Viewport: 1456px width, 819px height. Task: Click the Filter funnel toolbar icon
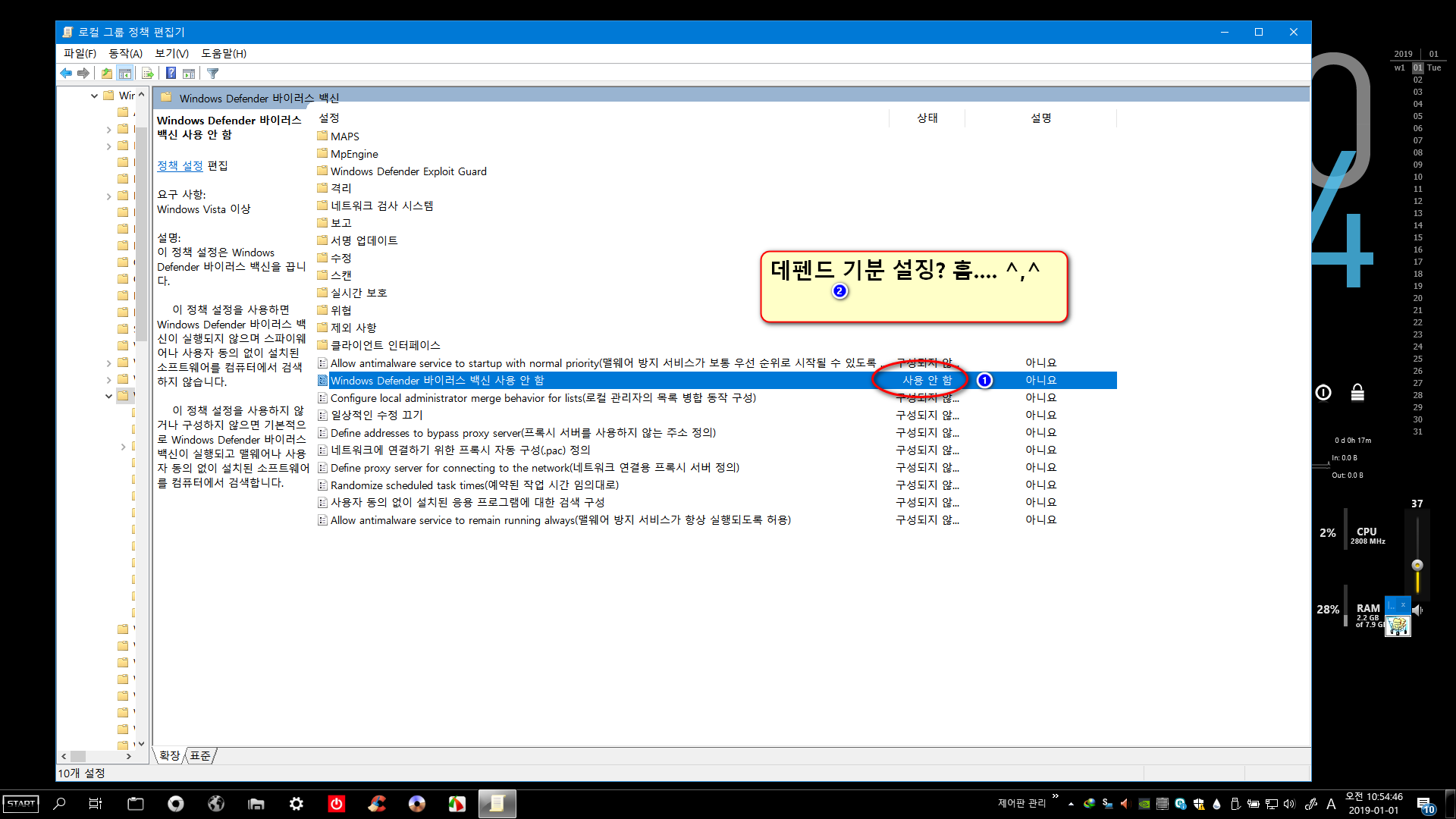tap(213, 74)
